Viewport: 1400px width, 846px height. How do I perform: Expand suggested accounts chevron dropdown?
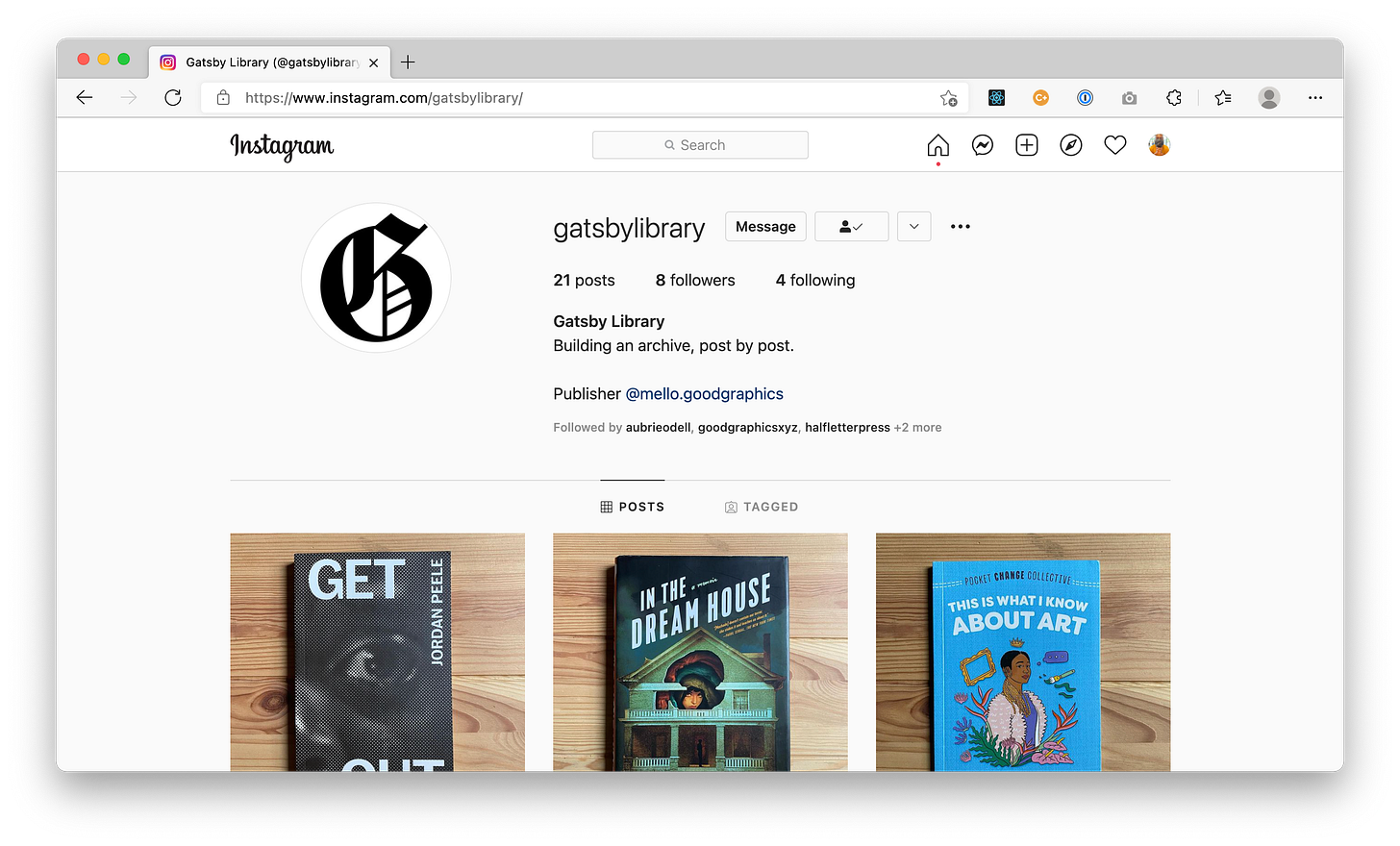tap(913, 227)
